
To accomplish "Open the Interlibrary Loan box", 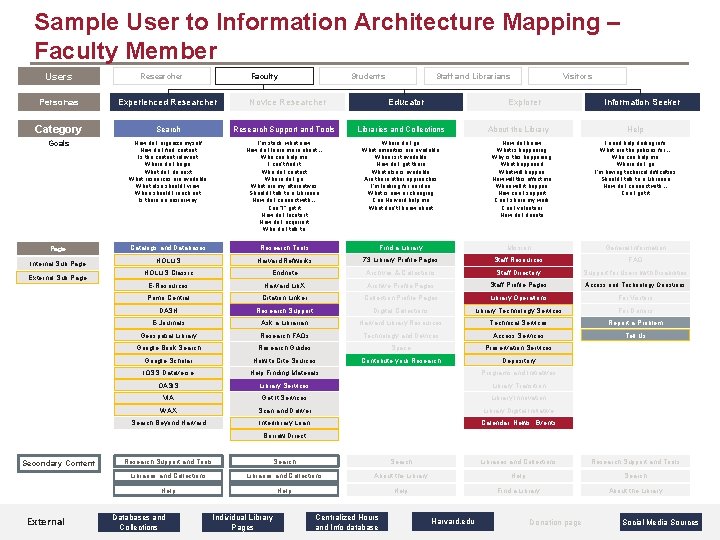I will [x=284, y=423].
